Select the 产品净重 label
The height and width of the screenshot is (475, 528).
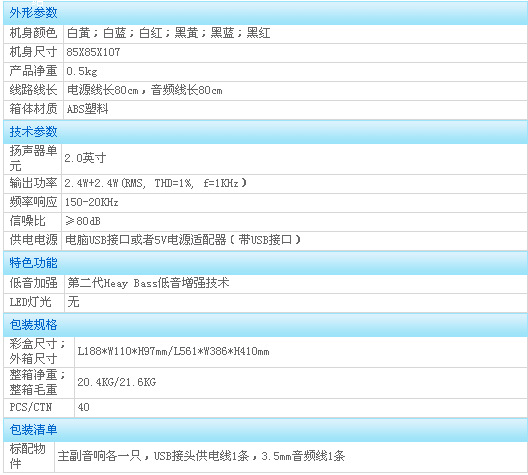(x=33, y=71)
